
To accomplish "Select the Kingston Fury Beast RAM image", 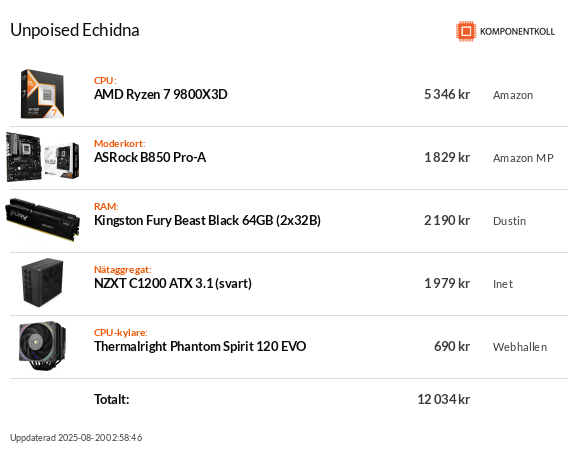I will (43, 220).
